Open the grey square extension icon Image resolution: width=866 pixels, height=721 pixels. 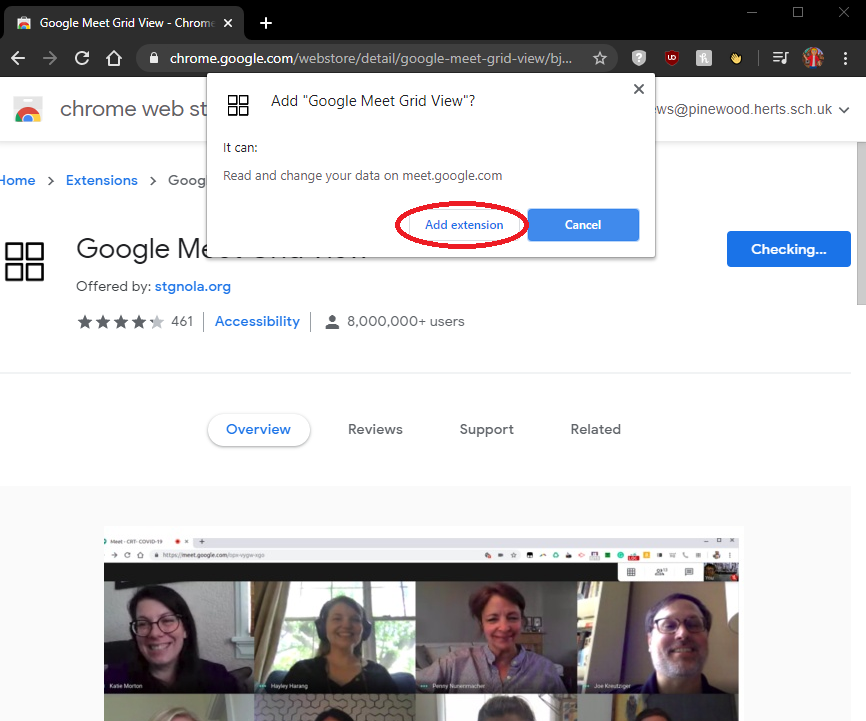pyautogui.click(x=704, y=58)
